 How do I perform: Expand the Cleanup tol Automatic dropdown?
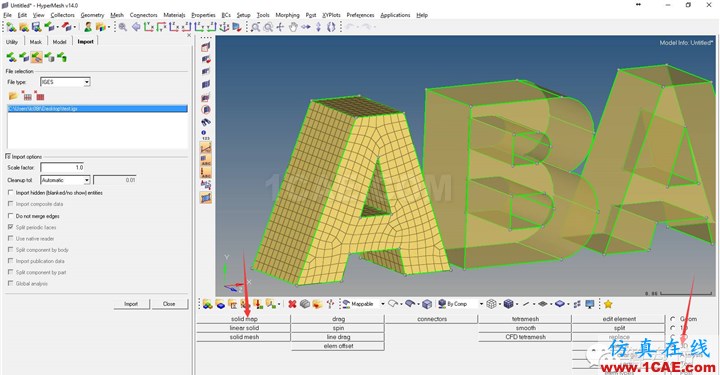65,180
